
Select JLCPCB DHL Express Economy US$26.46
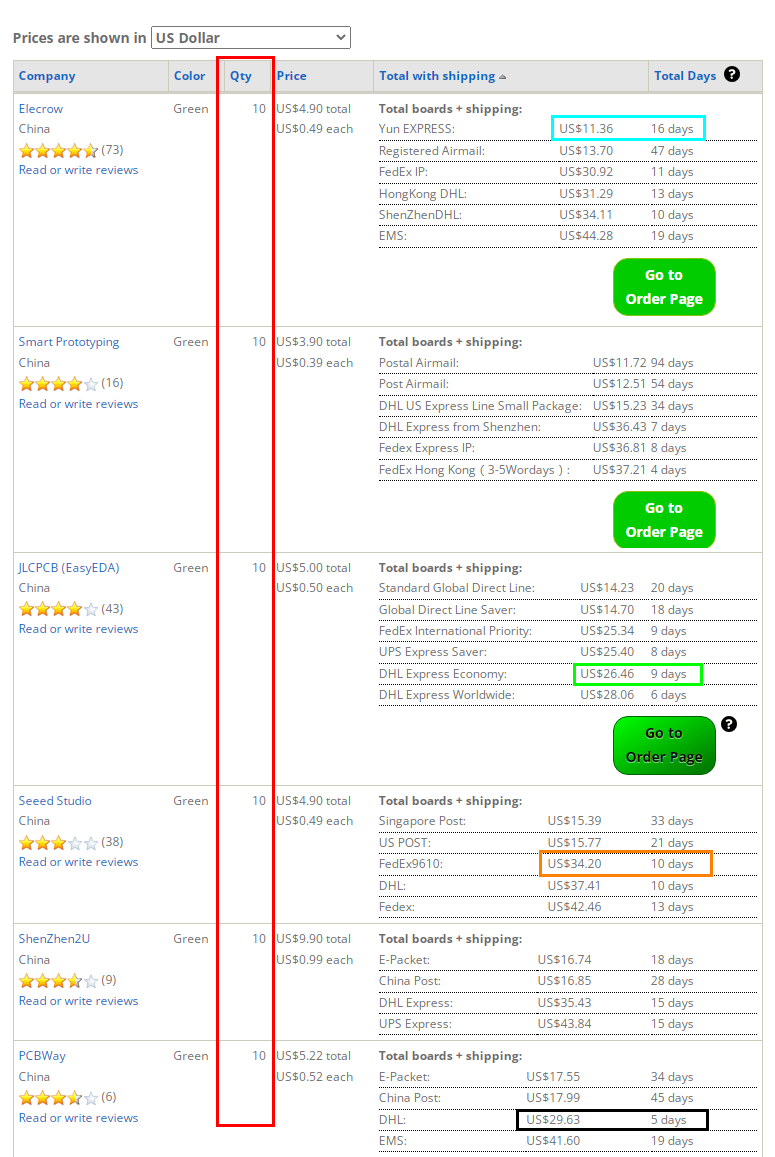568,674
